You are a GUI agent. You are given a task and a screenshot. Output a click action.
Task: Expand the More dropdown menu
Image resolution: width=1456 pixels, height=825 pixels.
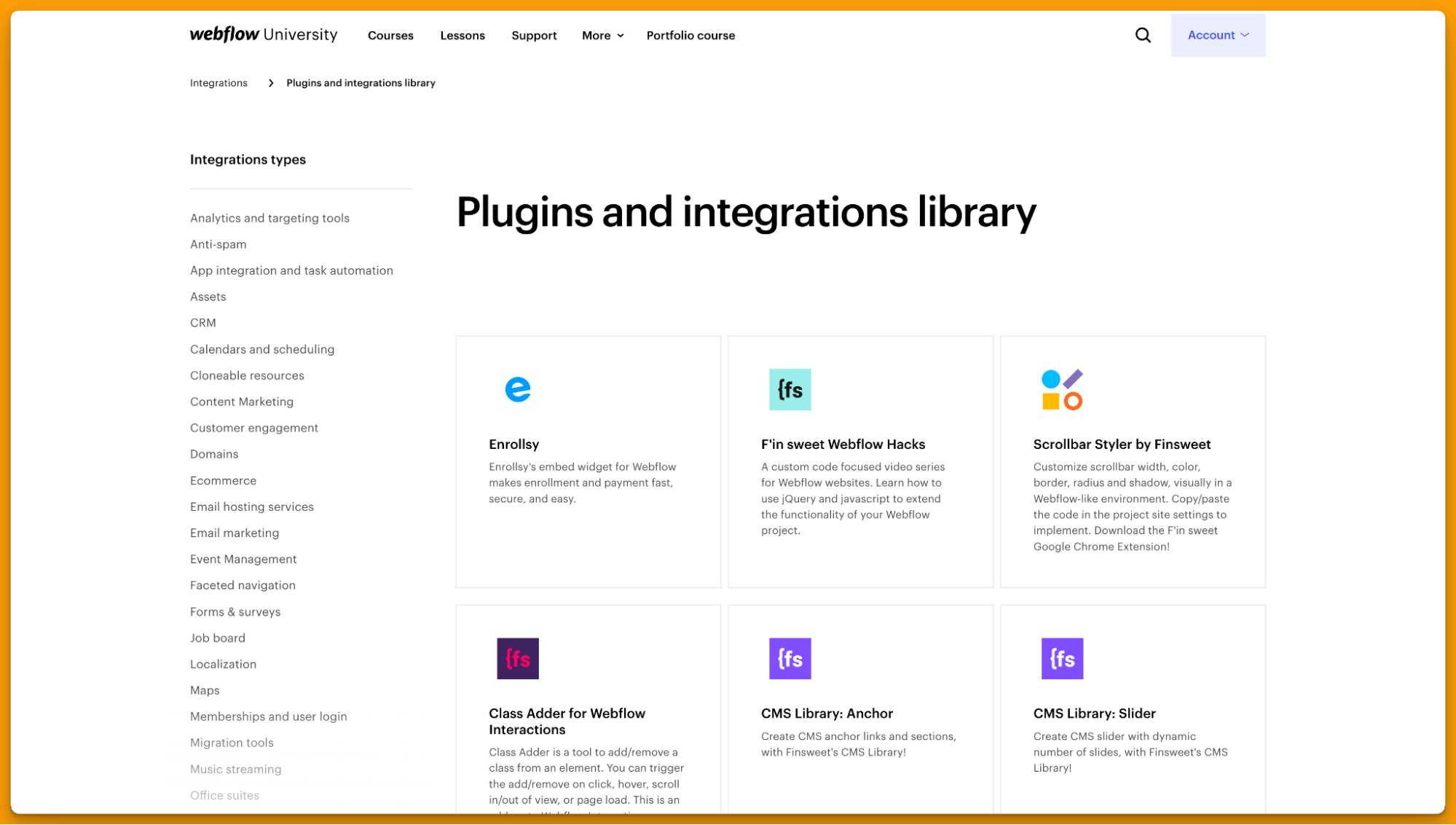pos(601,35)
